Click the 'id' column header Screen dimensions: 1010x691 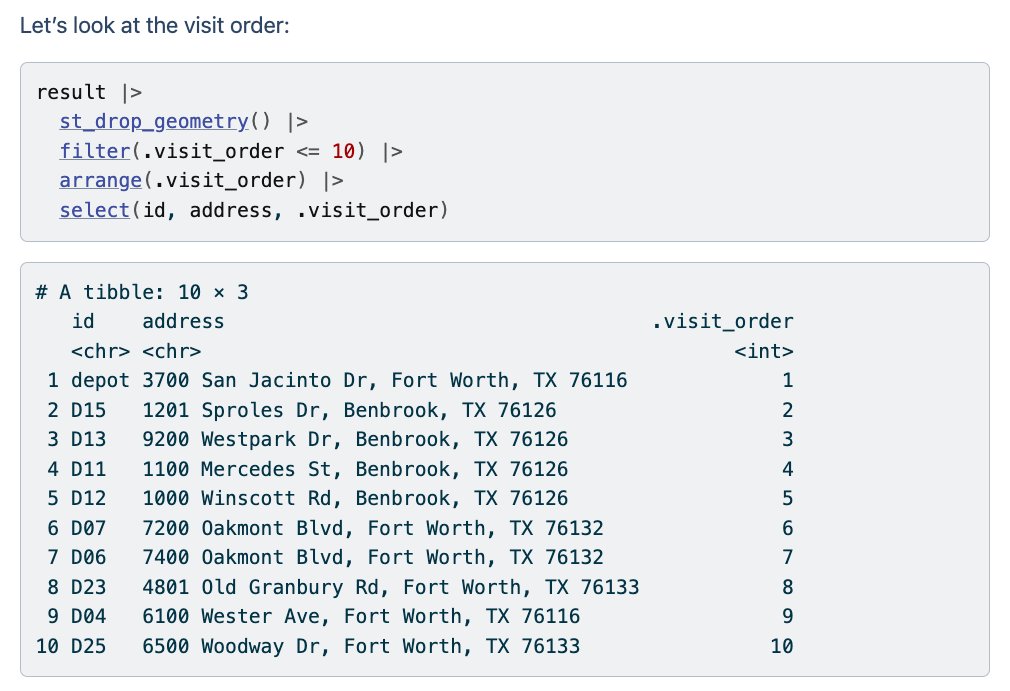[x=83, y=321]
